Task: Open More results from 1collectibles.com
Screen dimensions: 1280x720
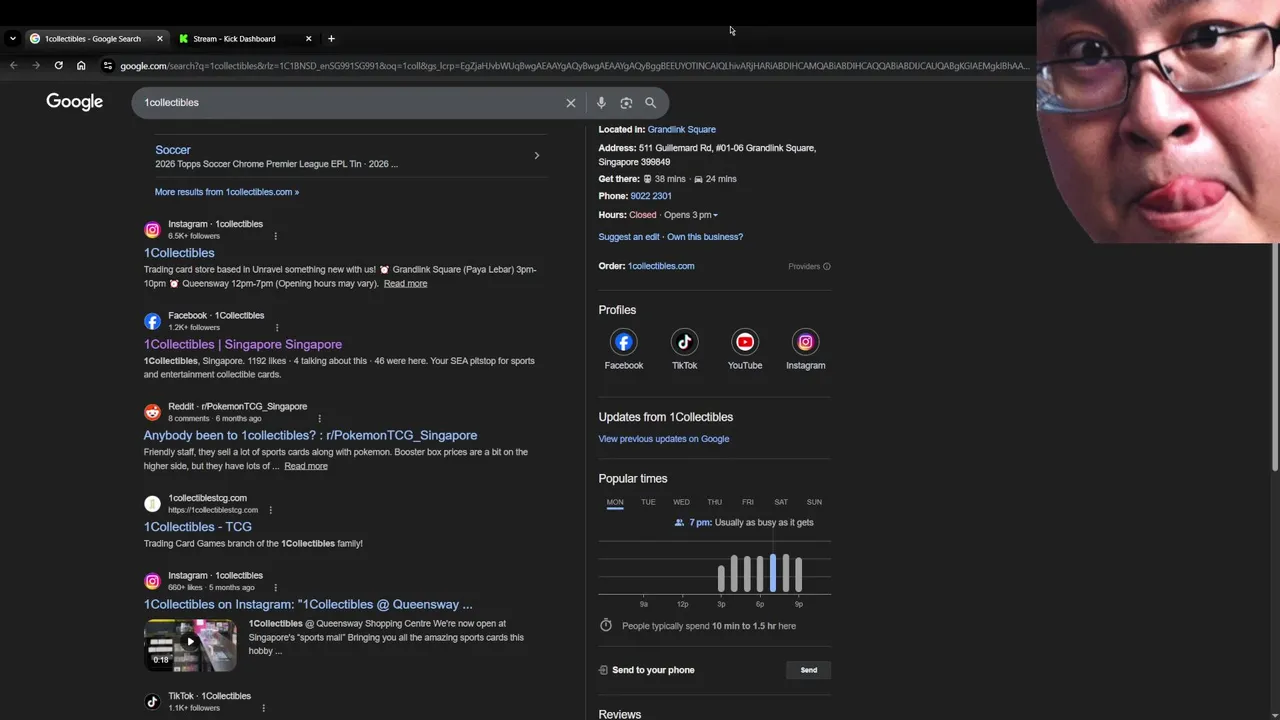Action: (227, 192)
